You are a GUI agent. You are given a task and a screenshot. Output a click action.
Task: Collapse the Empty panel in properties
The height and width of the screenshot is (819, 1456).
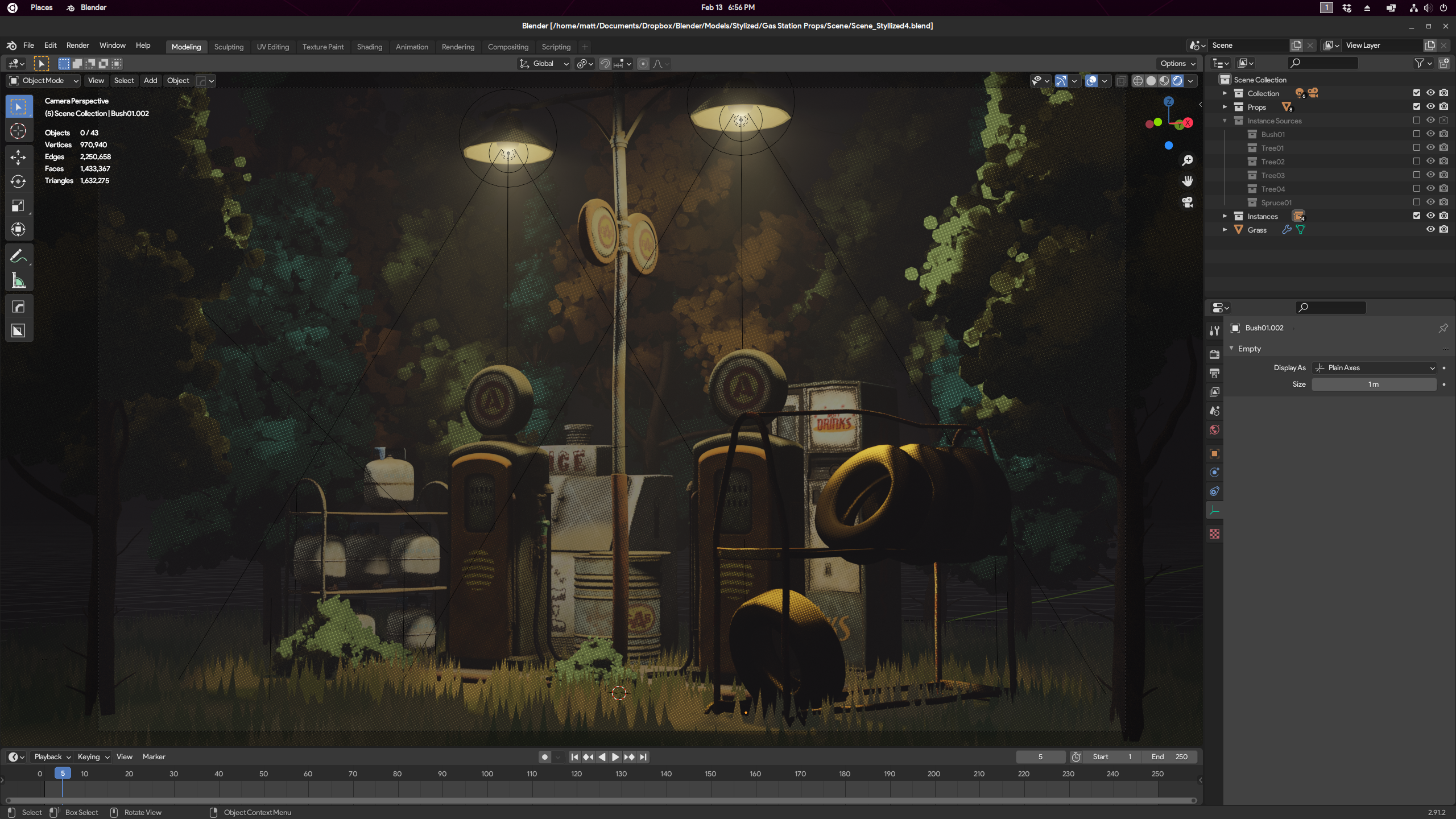[x=1231, y=349]
